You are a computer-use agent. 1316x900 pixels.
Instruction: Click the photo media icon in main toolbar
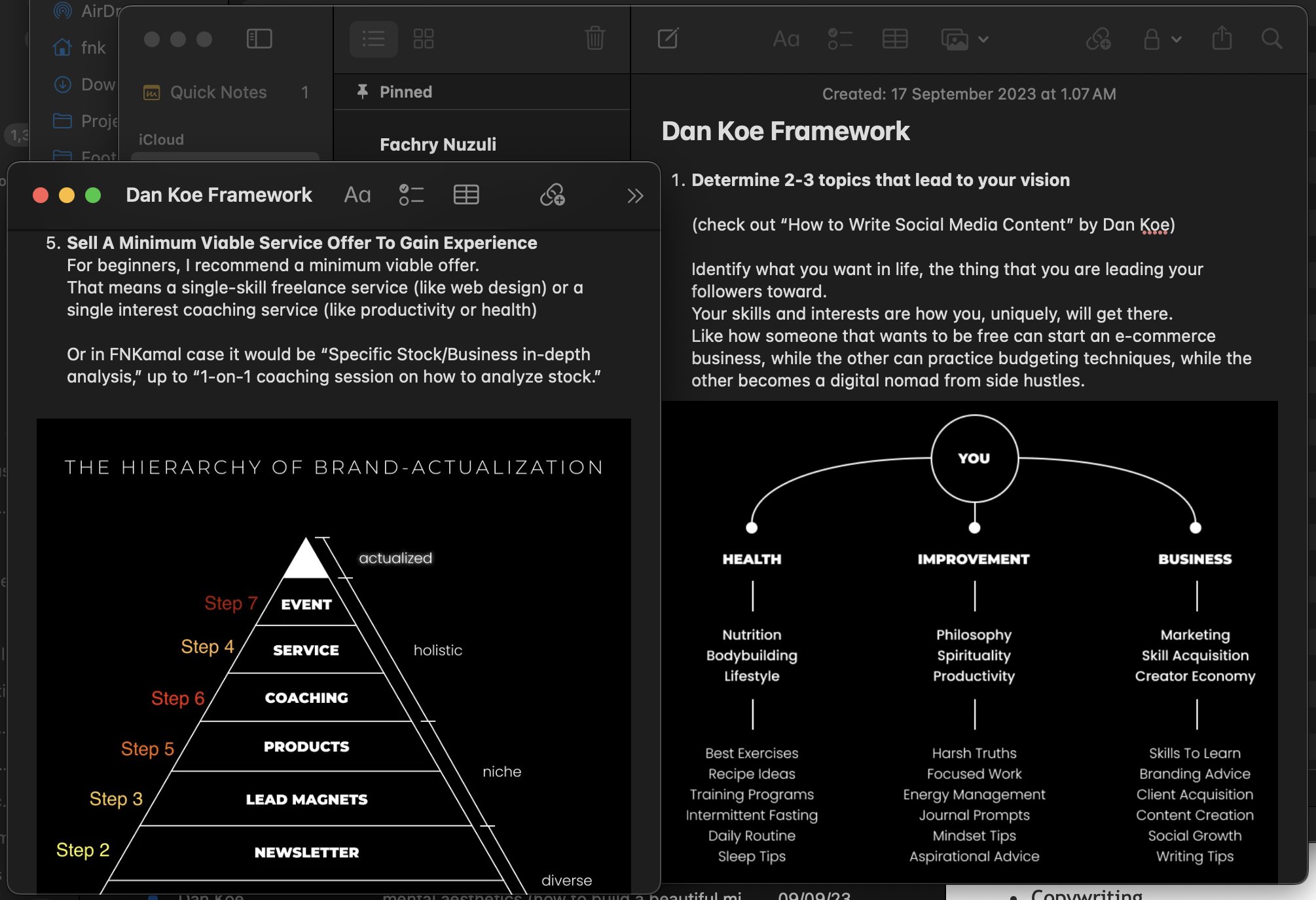click(x=955, y=39)
